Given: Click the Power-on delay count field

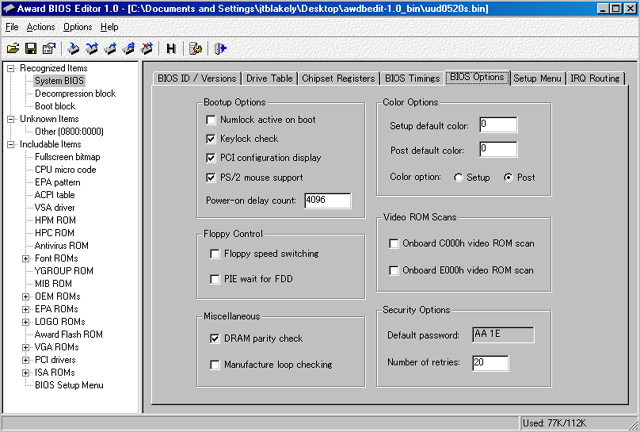Looking at the screenshot, I should [321, 200].
